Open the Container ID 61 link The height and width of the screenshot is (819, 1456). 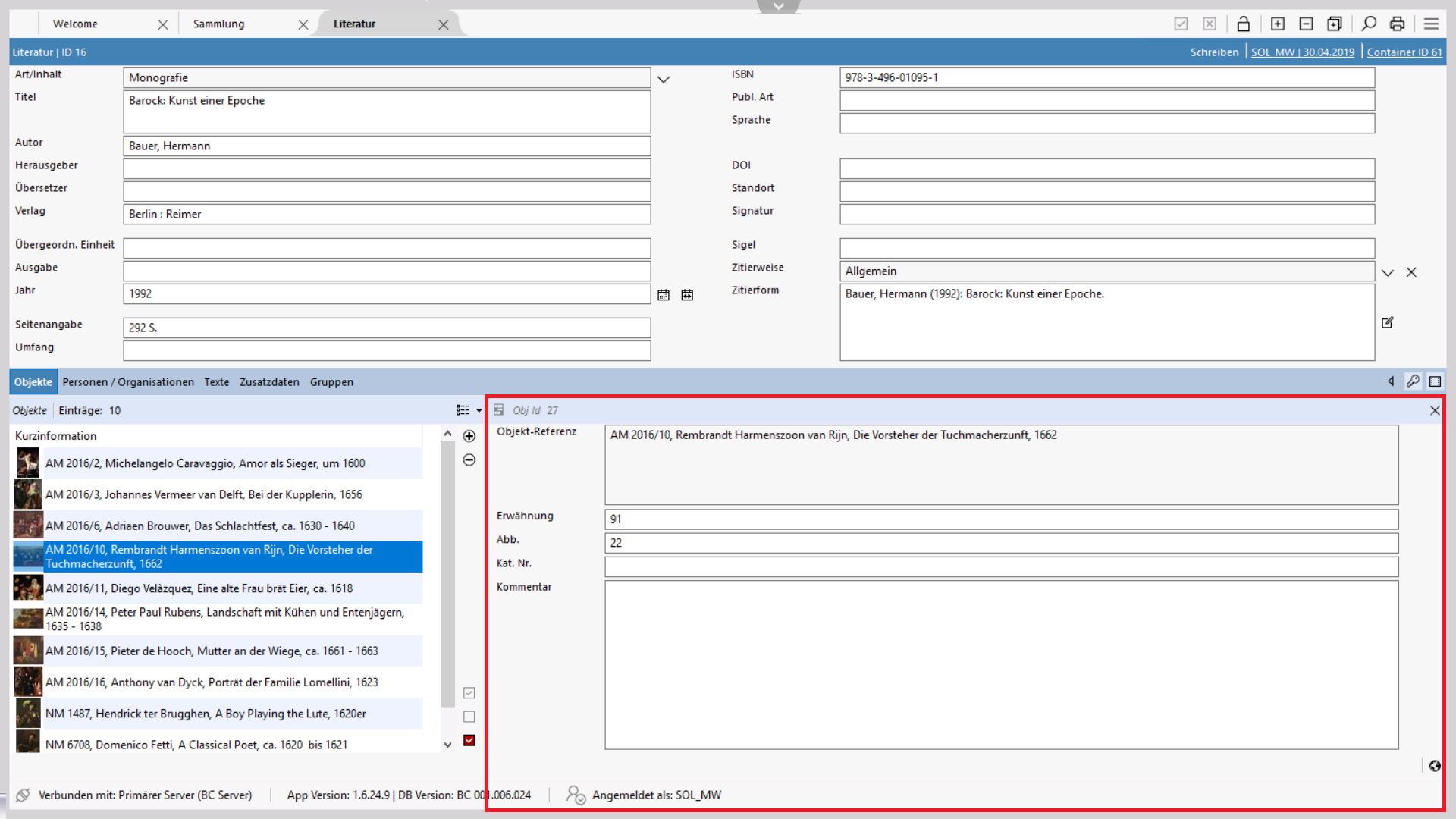click(1404, 52)
